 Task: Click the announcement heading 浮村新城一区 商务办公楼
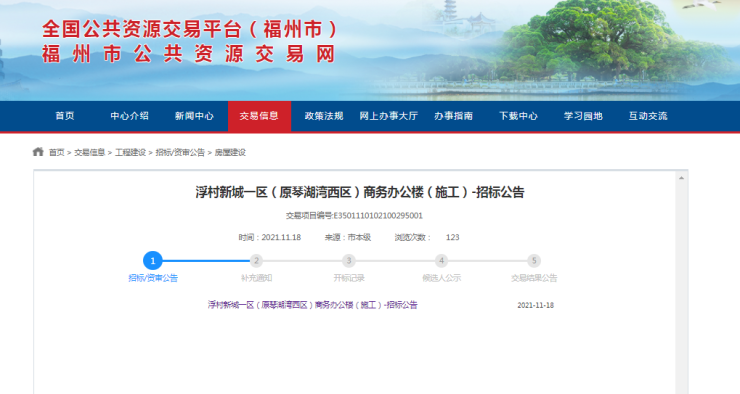click(x=360, y=192)
